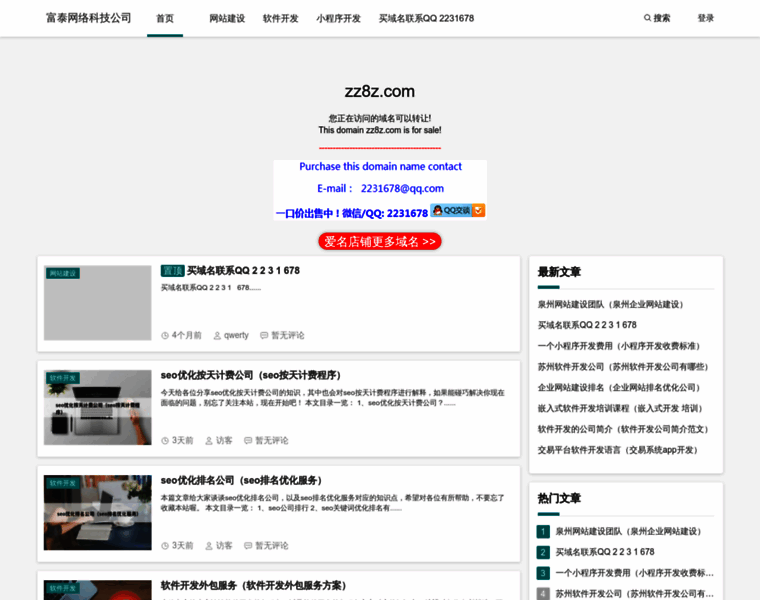Open the article seo优化排名公司（seo排名优化服务）
Image resolution: width=760 pixels, height=600 pixels.
coord(242,481)
